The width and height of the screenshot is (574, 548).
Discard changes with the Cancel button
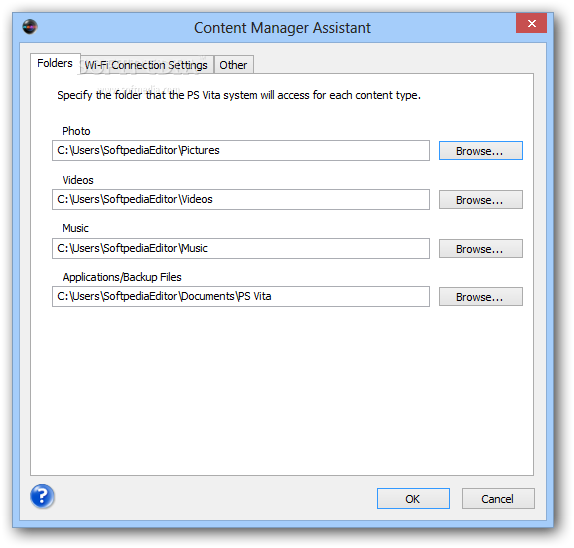pos(498,499)
